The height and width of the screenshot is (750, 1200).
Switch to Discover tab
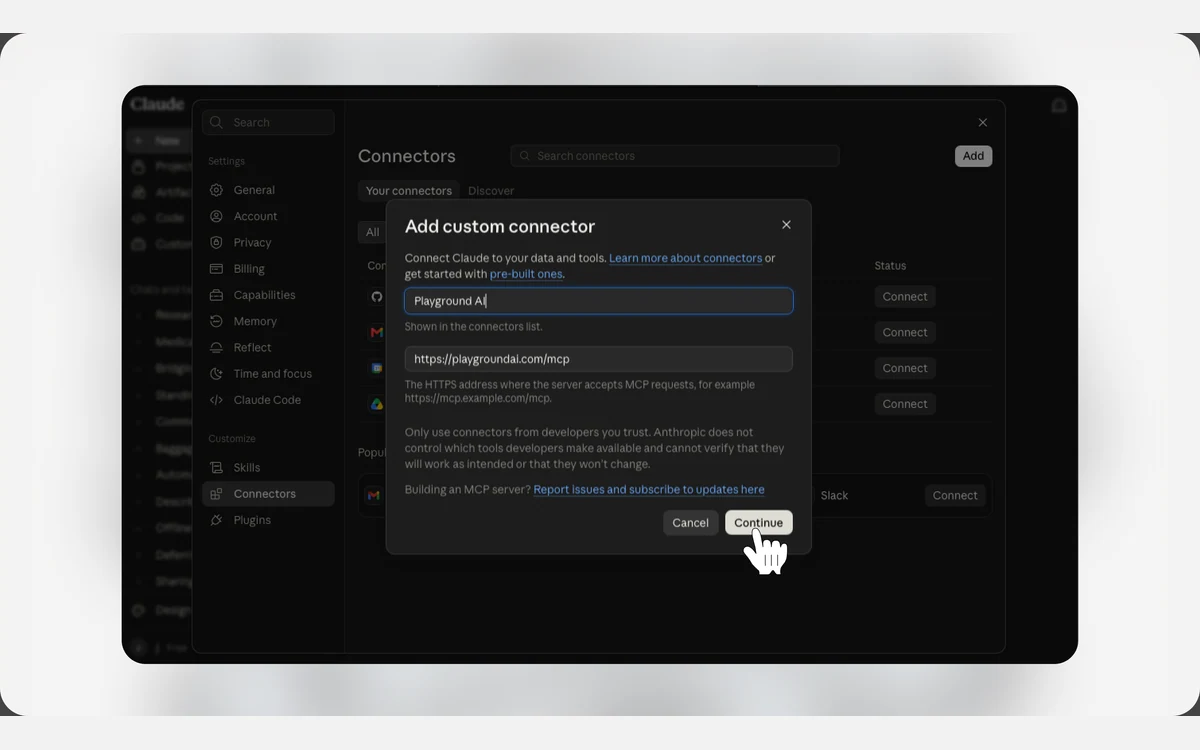click(x=491, y=191)
